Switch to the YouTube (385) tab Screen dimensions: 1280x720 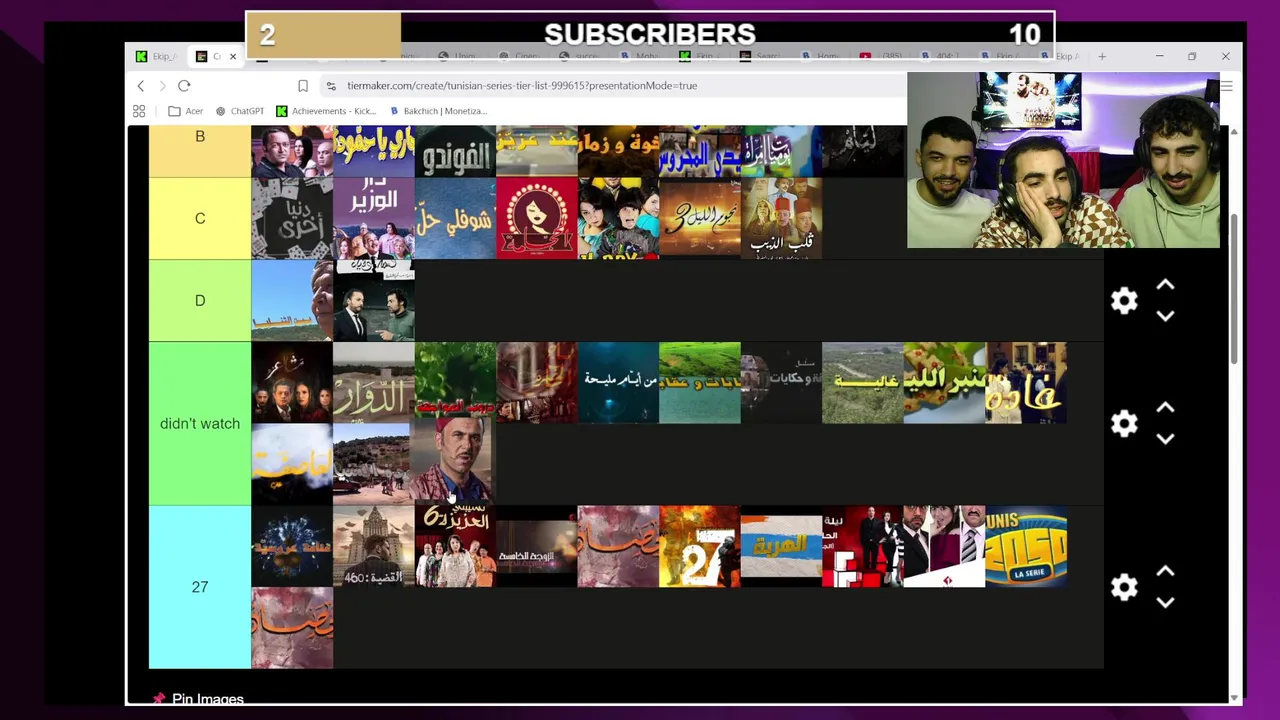click(883, 56)
